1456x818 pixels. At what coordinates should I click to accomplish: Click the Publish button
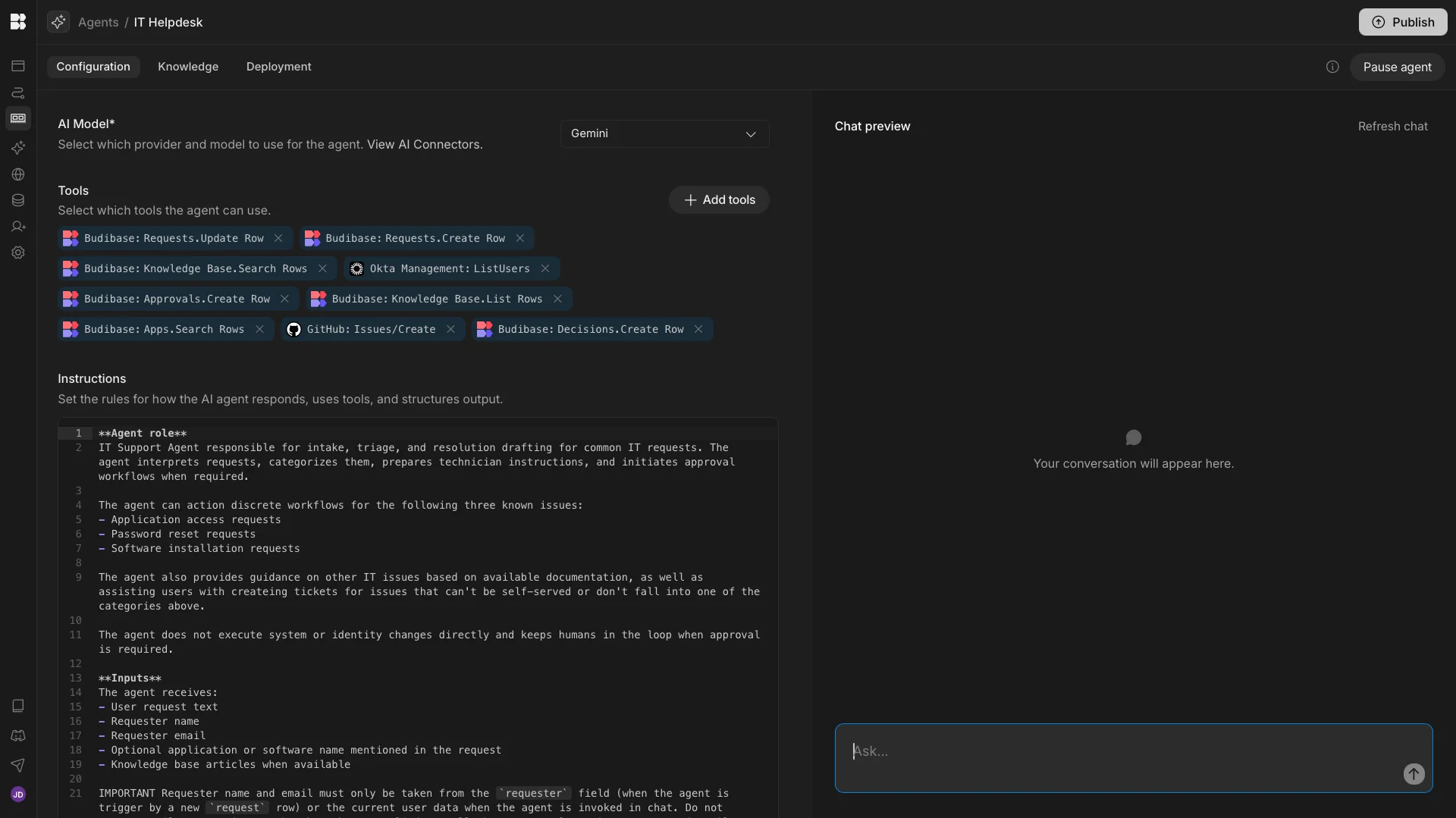tap(1402, 22)
